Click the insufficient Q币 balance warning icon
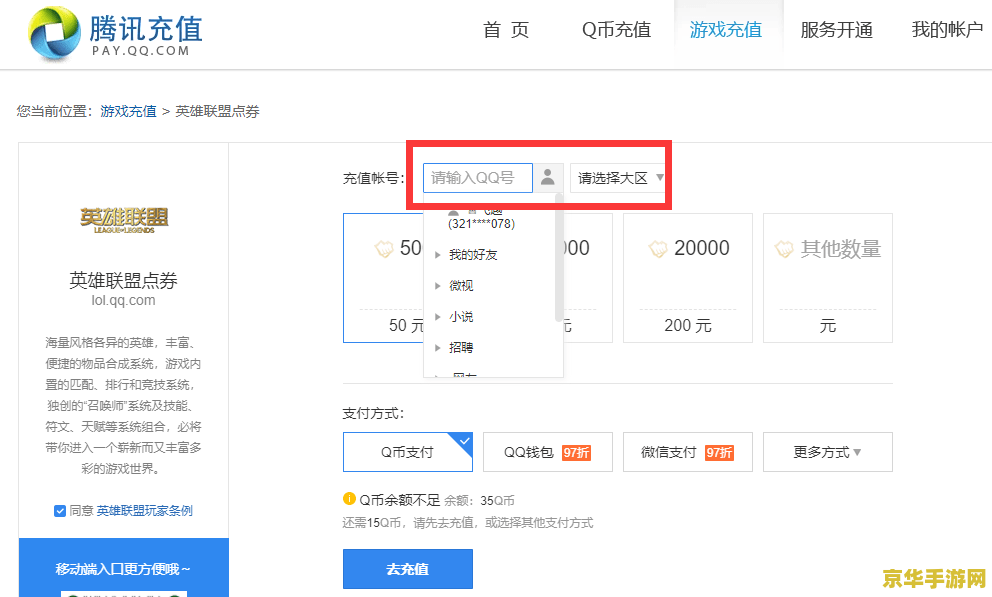The height and width of the screenshot is (597, 992). 349,499
